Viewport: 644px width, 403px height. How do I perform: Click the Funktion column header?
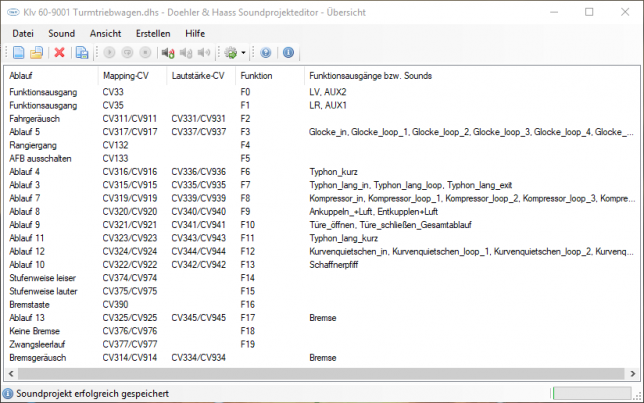pos(270,76)
